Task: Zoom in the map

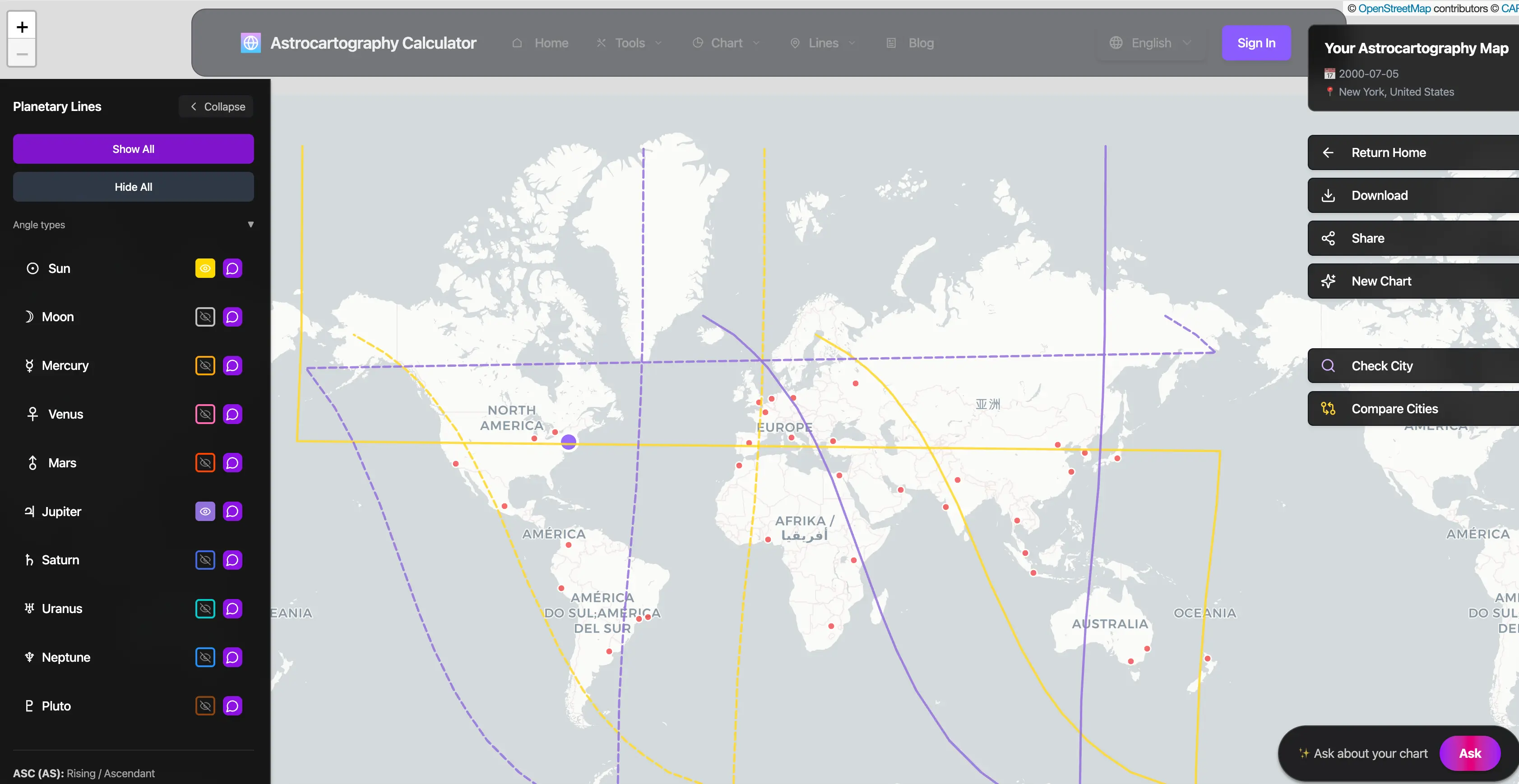Action: [x=22, y=27]
